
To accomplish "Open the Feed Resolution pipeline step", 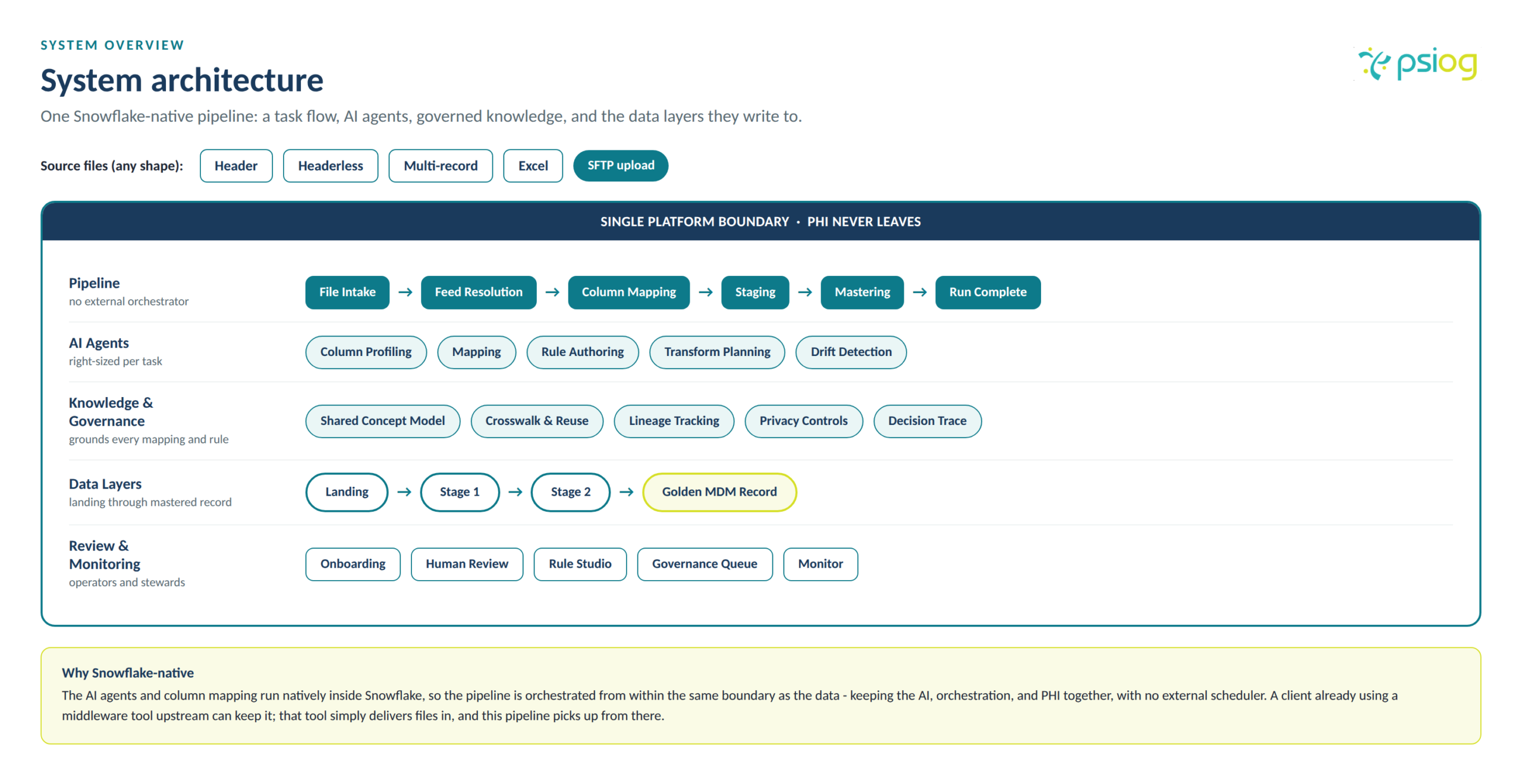I will point(478,292).
